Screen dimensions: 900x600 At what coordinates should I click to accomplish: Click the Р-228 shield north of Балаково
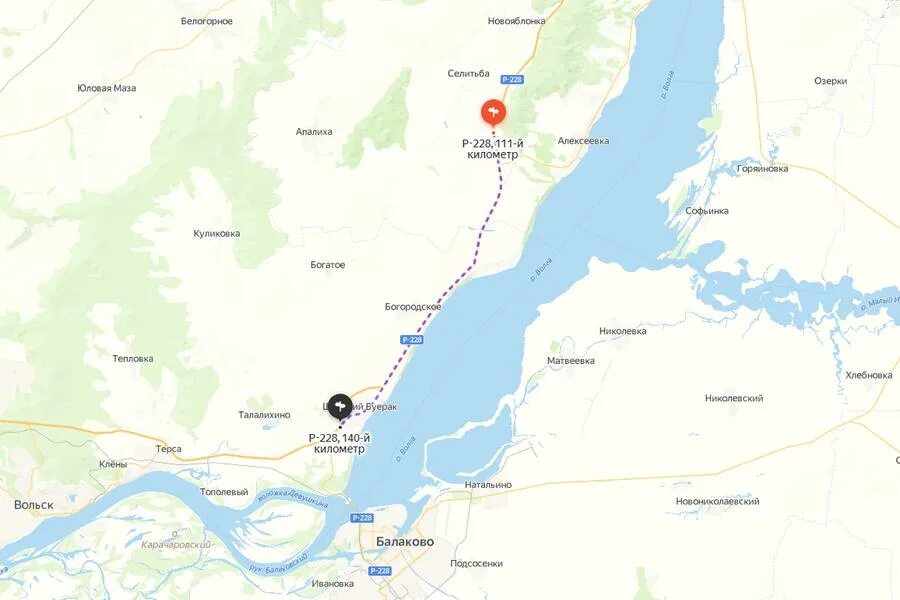[362, 518]
